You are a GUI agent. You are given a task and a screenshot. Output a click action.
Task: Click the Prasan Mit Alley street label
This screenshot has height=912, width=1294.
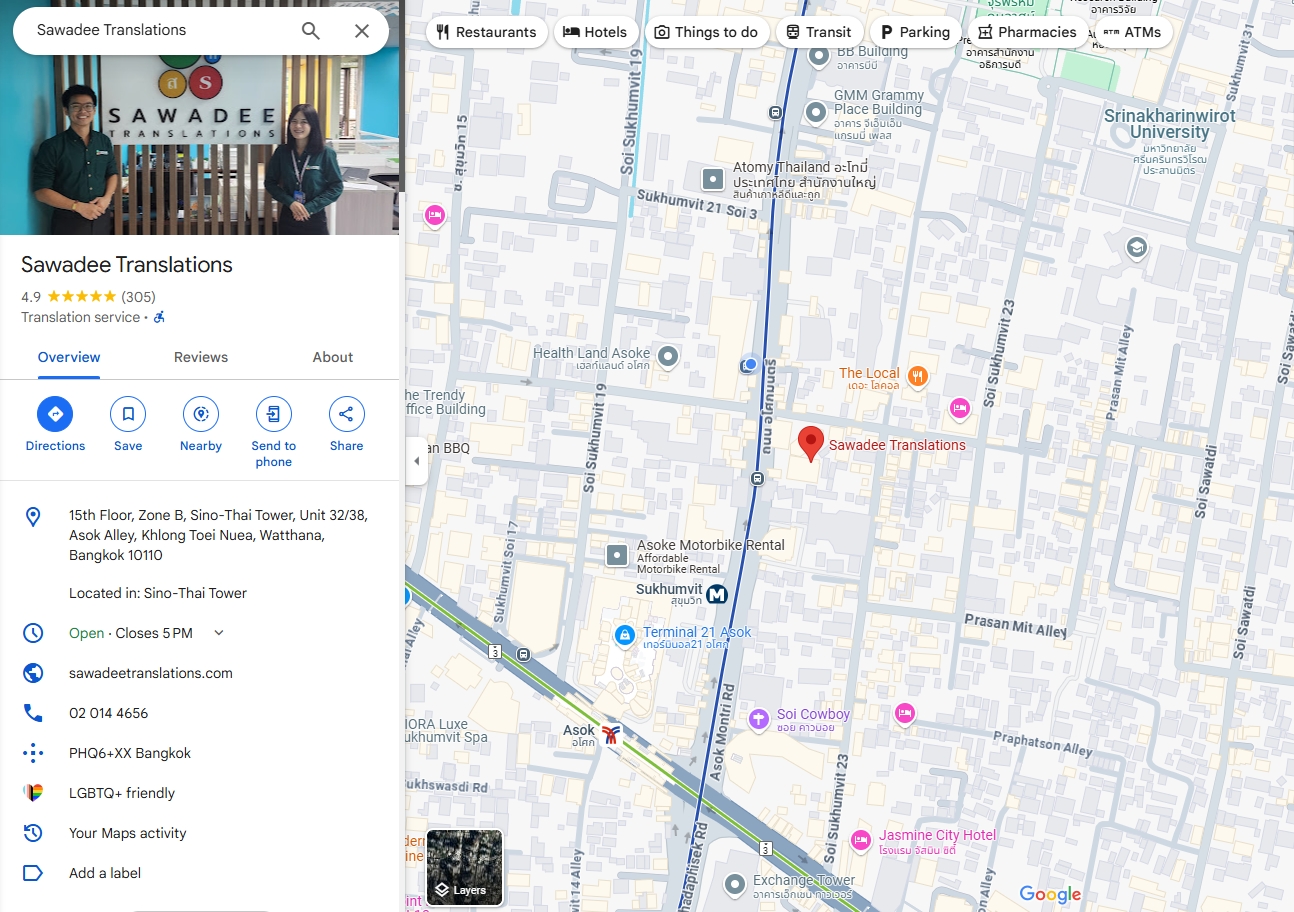point(1015,626)
